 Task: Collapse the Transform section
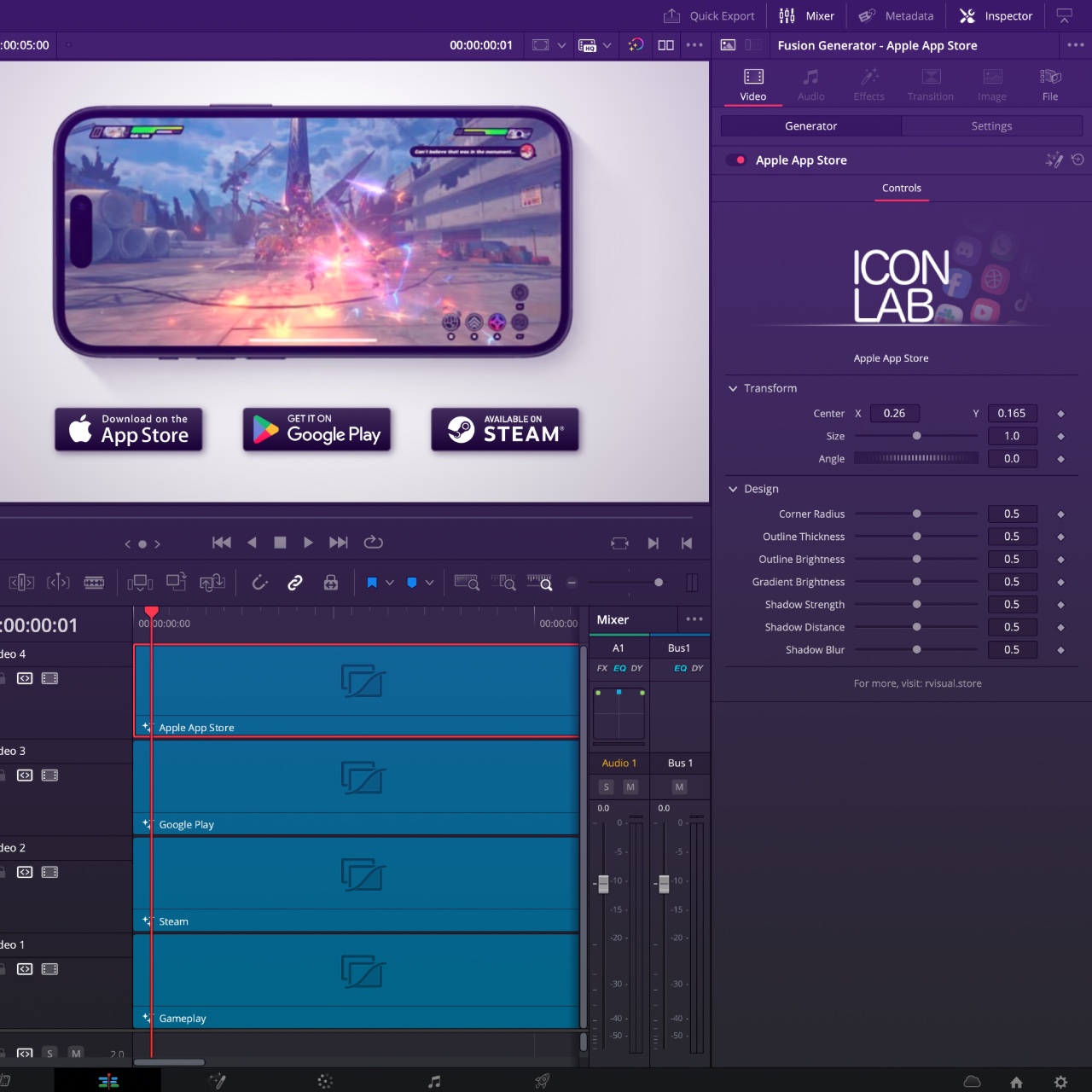coord(733,388)
